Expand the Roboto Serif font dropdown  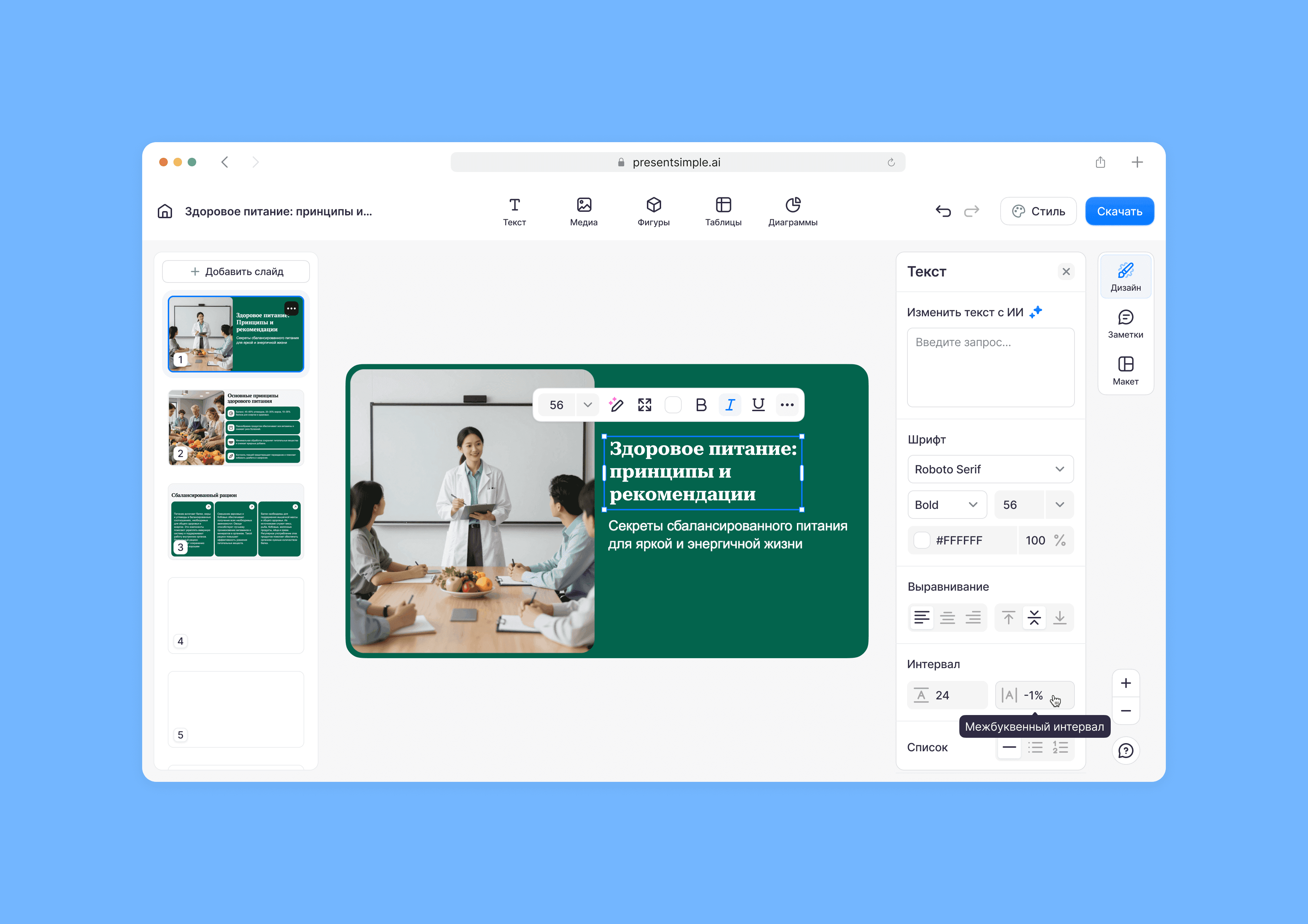[990, 469]
